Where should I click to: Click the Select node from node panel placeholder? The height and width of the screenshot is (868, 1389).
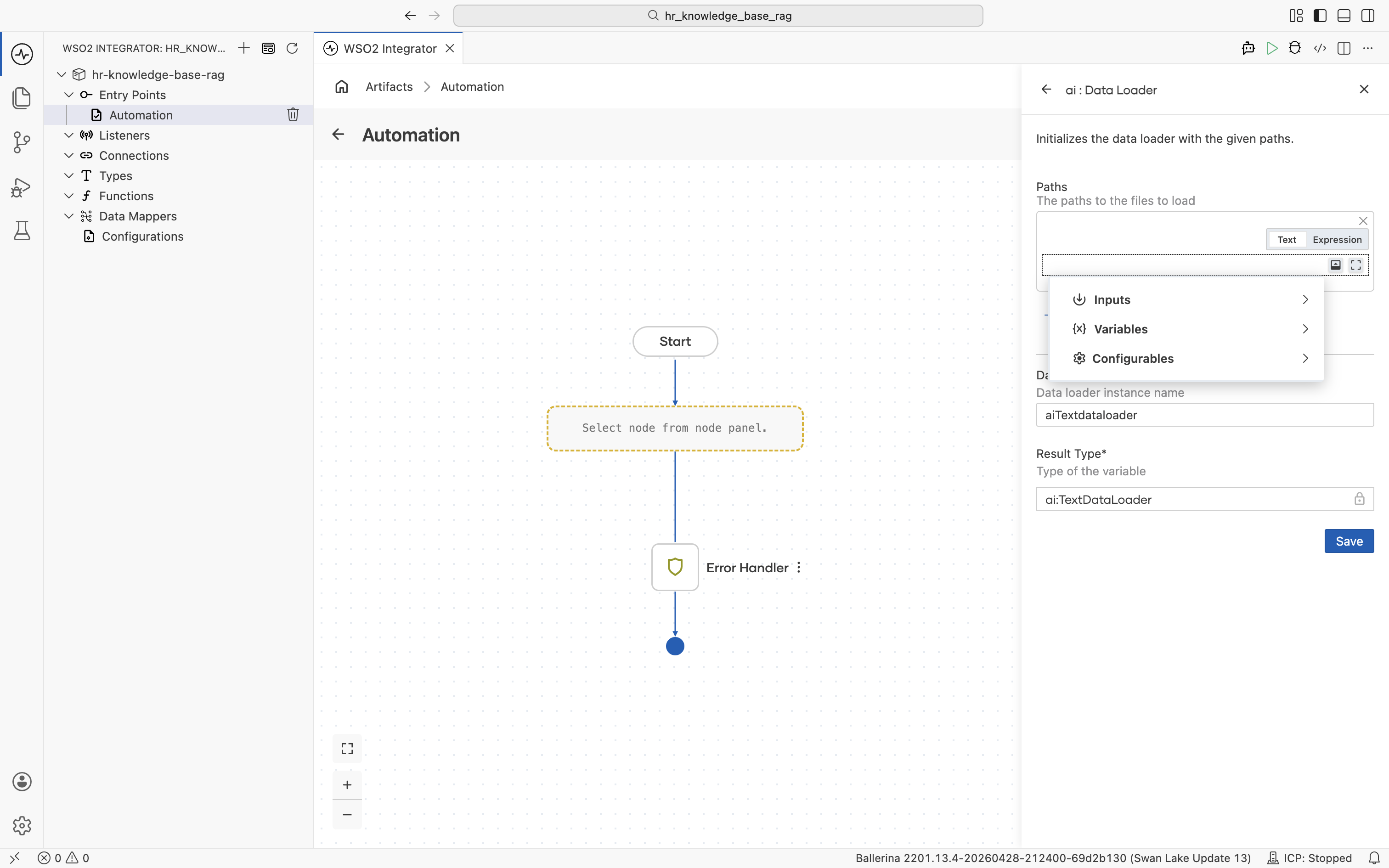[x=675, y=428]
